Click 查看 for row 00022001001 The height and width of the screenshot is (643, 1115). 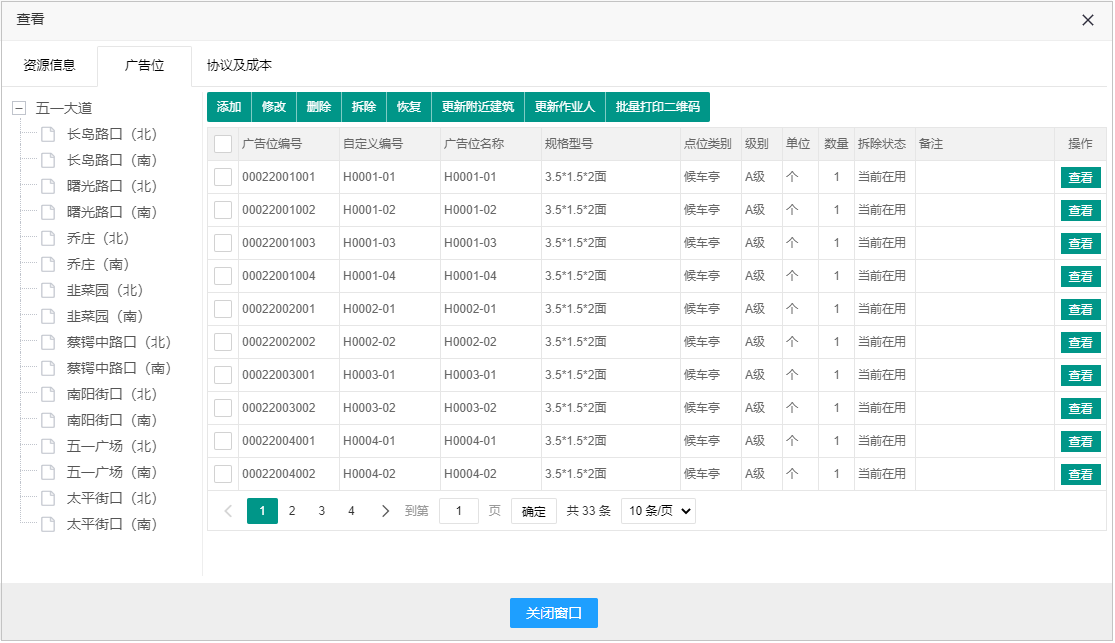[x=1080, y=177]
